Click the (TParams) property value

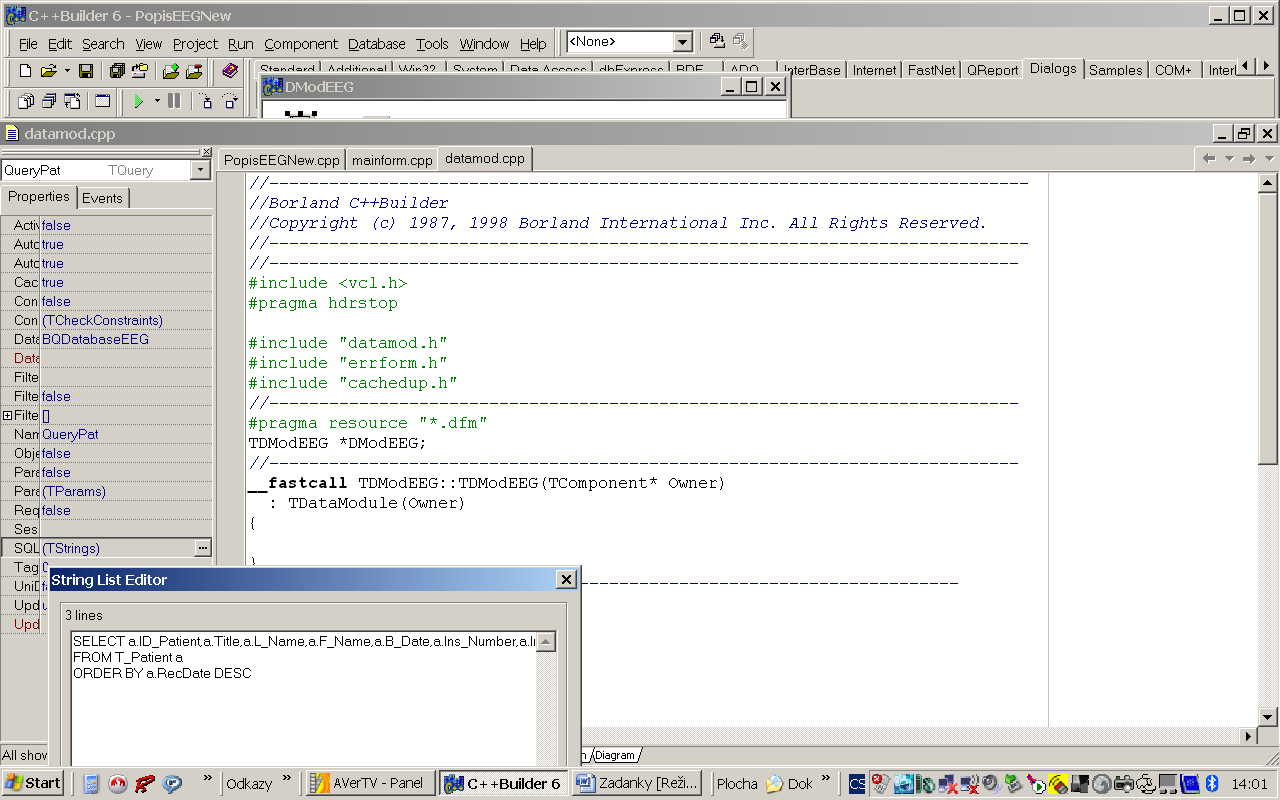74,491
